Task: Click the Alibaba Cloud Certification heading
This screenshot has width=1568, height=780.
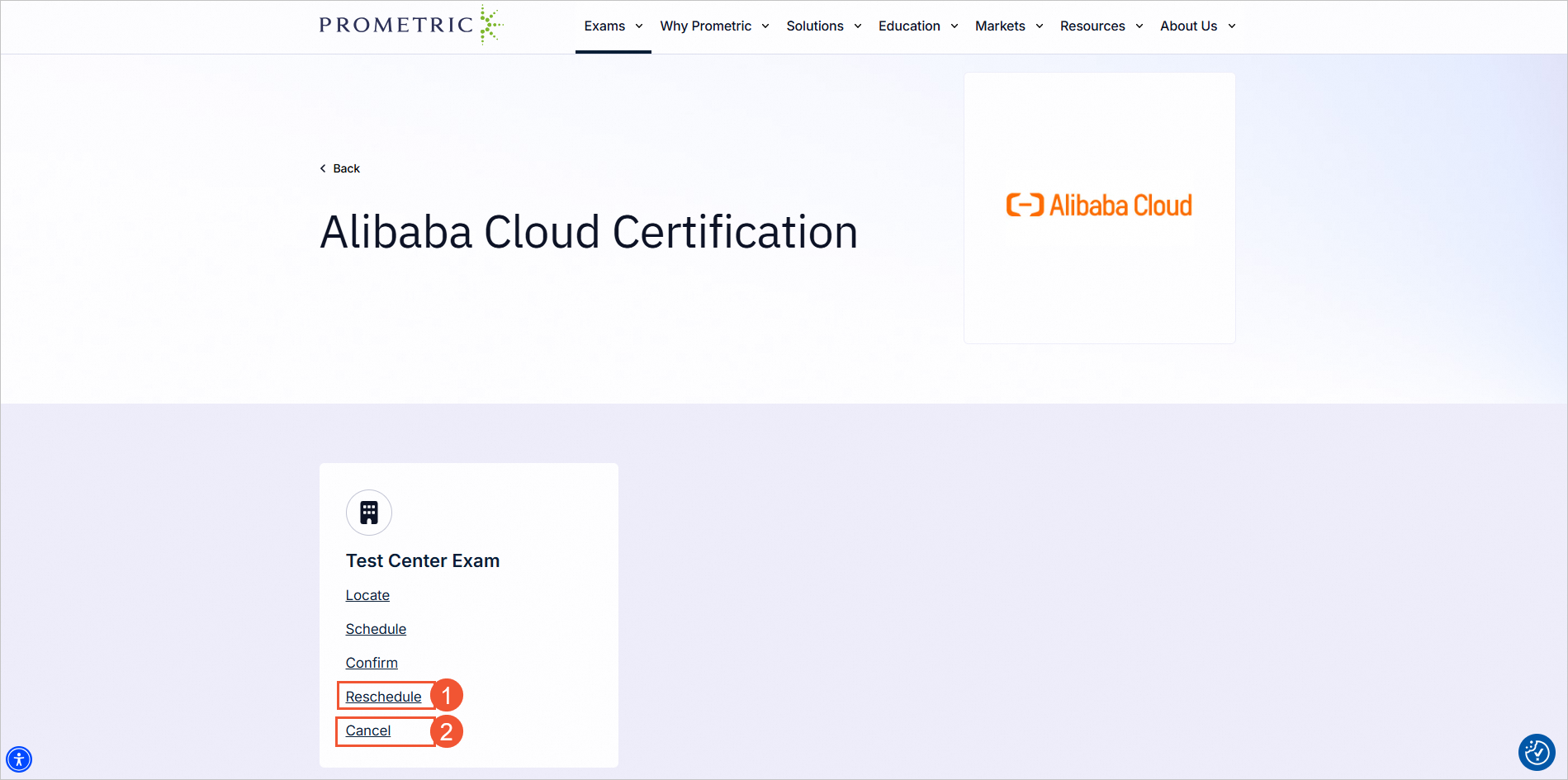Action: coord(589,232)
